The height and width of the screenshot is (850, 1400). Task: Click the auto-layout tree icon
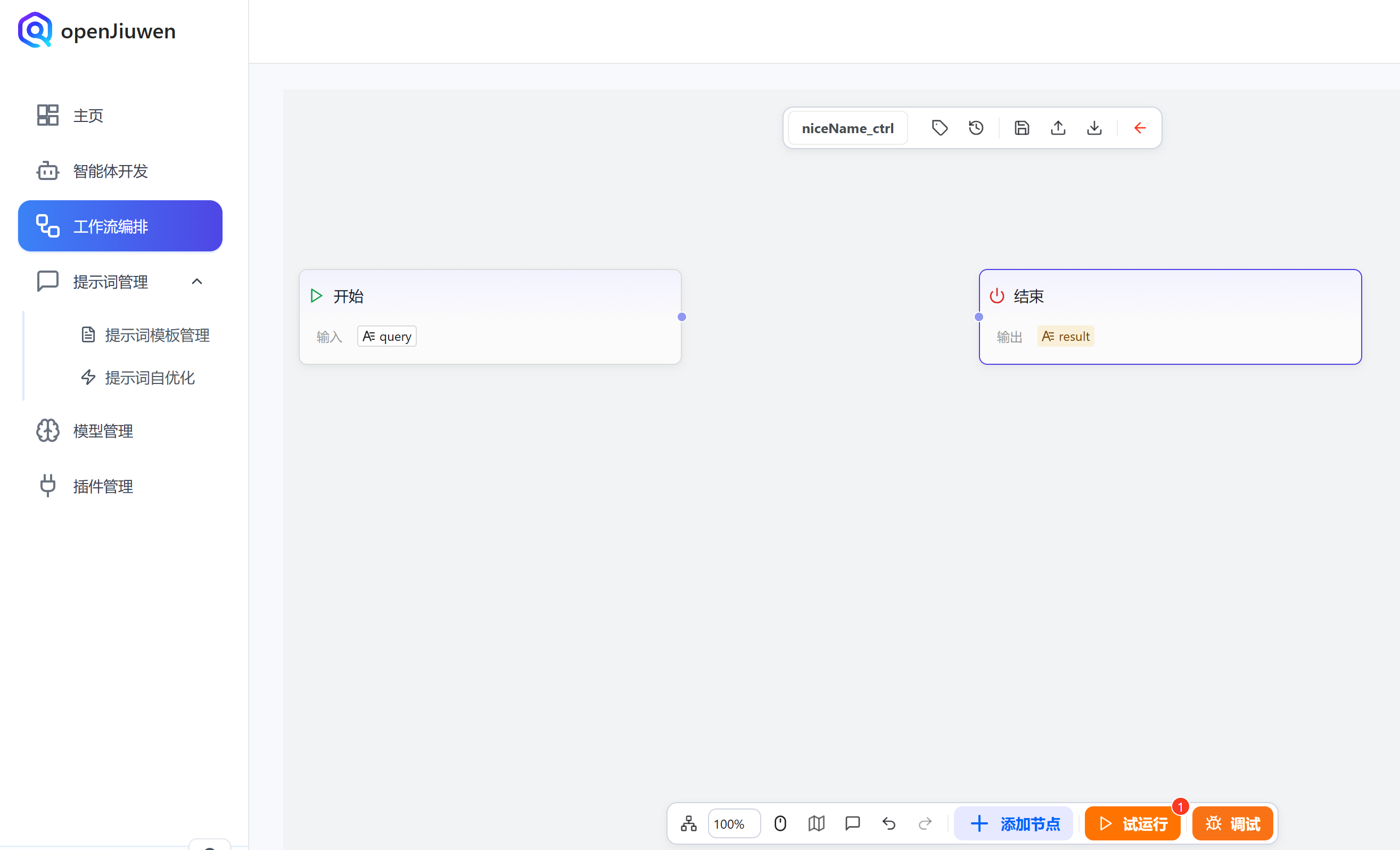click(x=688, y=823)
